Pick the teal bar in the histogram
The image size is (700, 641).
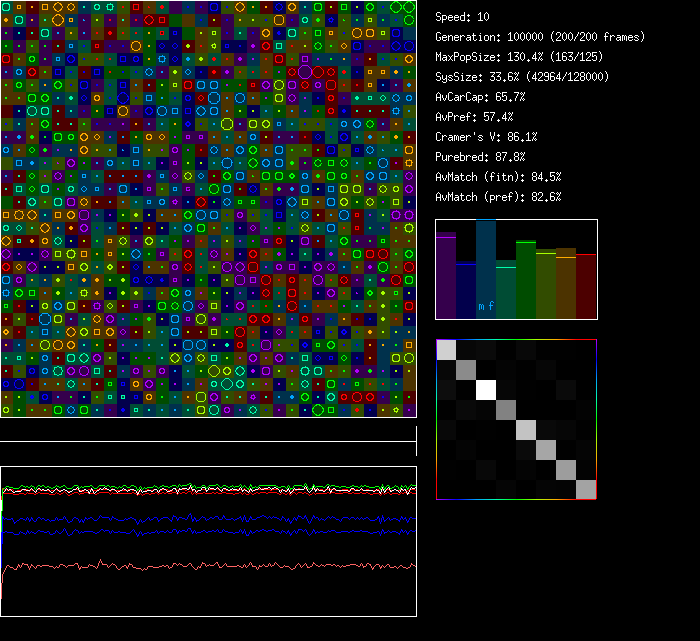(506, 291)
